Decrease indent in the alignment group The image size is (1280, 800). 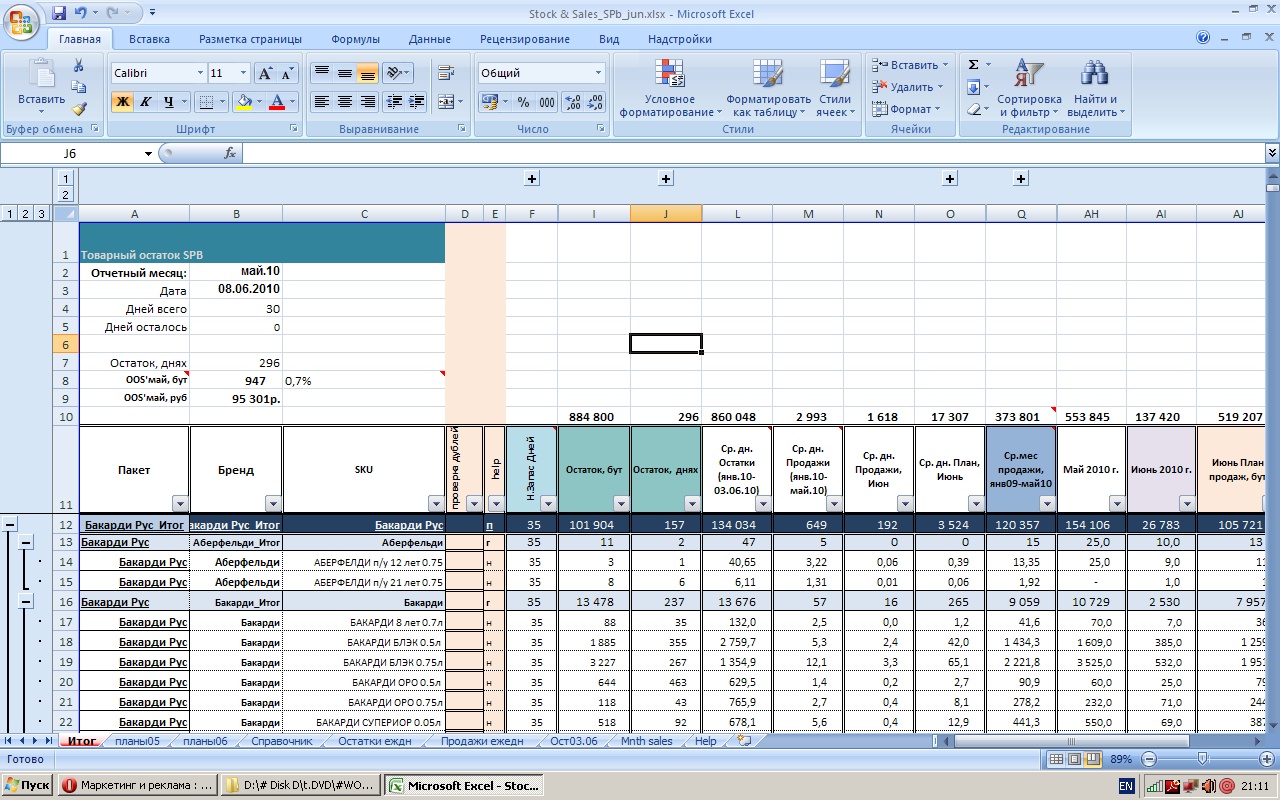click(x=393, y=102)
